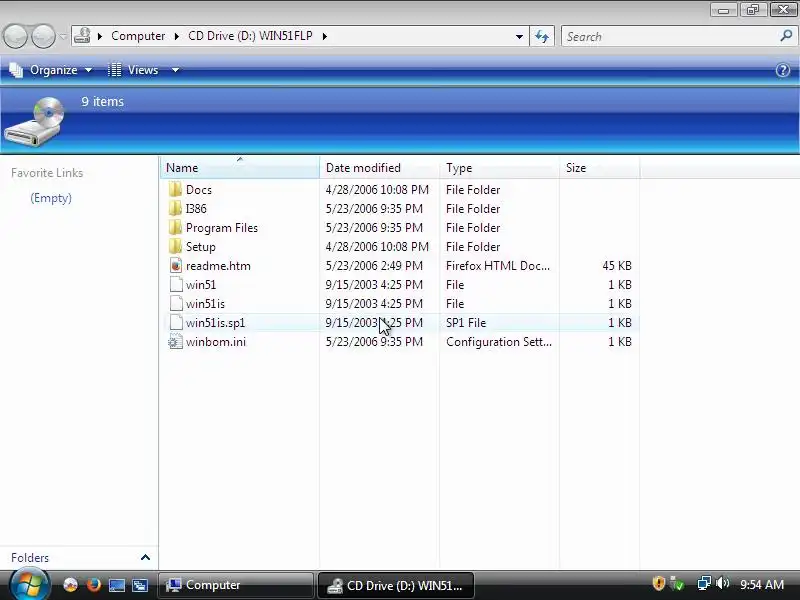
Task: Click into the Search field
Action: pos(669,37)
